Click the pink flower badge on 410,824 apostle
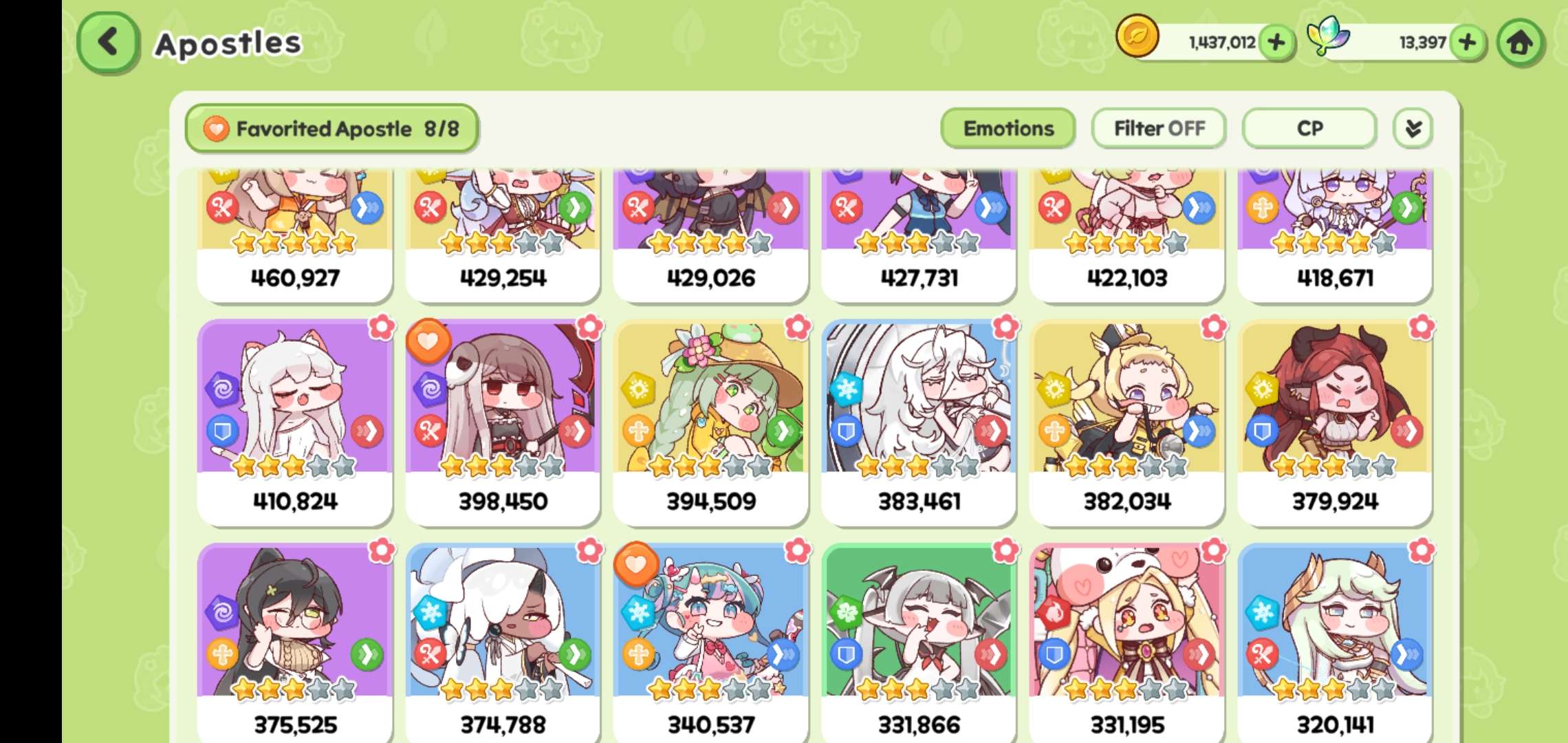 click(382, 327)
